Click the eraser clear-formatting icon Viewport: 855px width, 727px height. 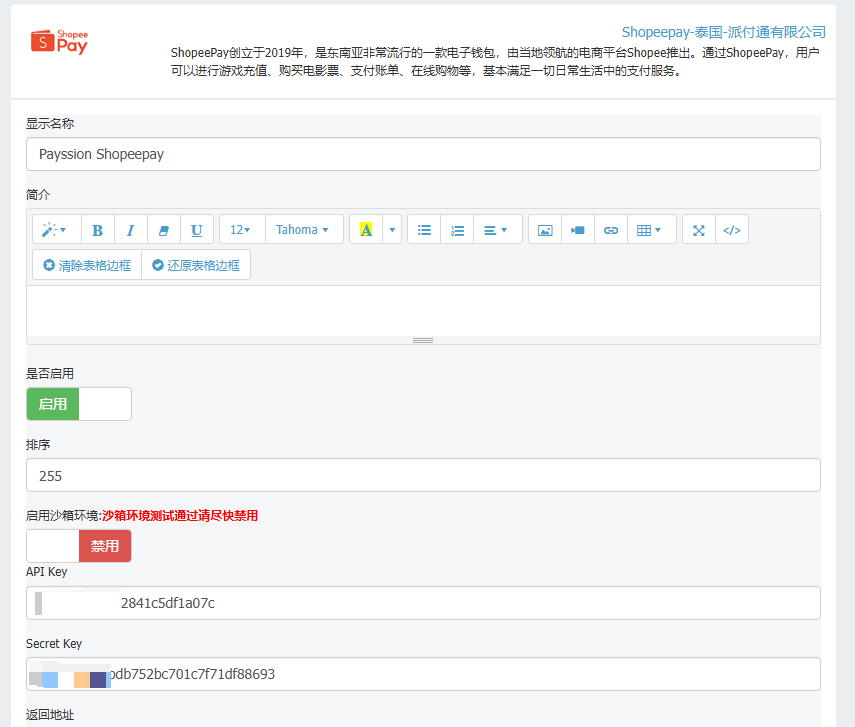pyautogui.click(x=164, y=230)
